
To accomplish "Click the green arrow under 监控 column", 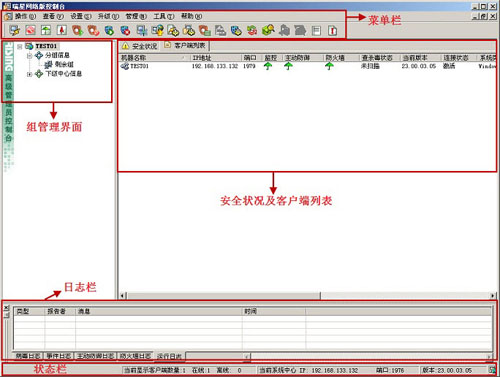I will tap(268, 66).
